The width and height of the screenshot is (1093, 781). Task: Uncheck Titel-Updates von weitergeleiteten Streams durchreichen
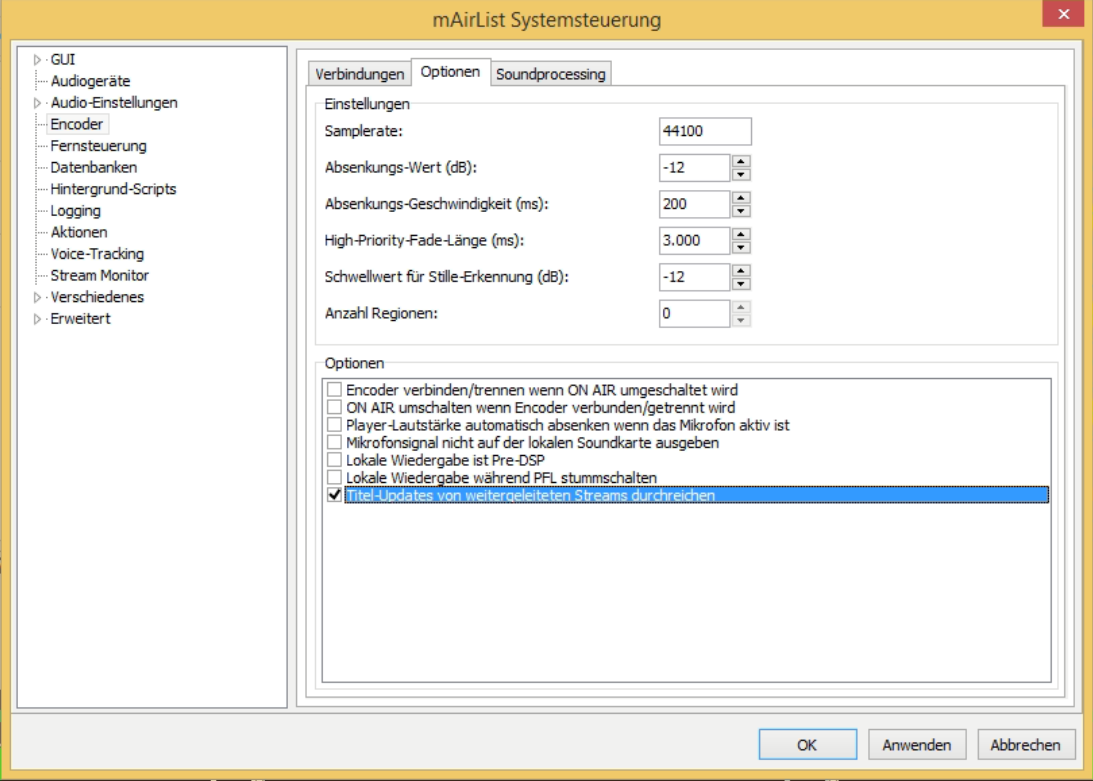[334, 495]
